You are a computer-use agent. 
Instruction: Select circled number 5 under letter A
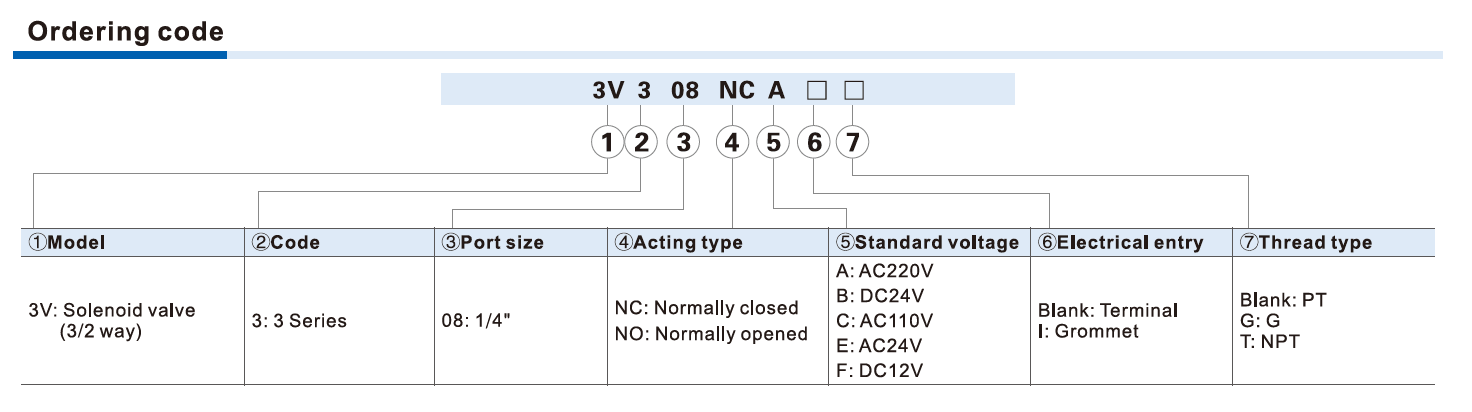pyautogui.click(x=773, y=143)
